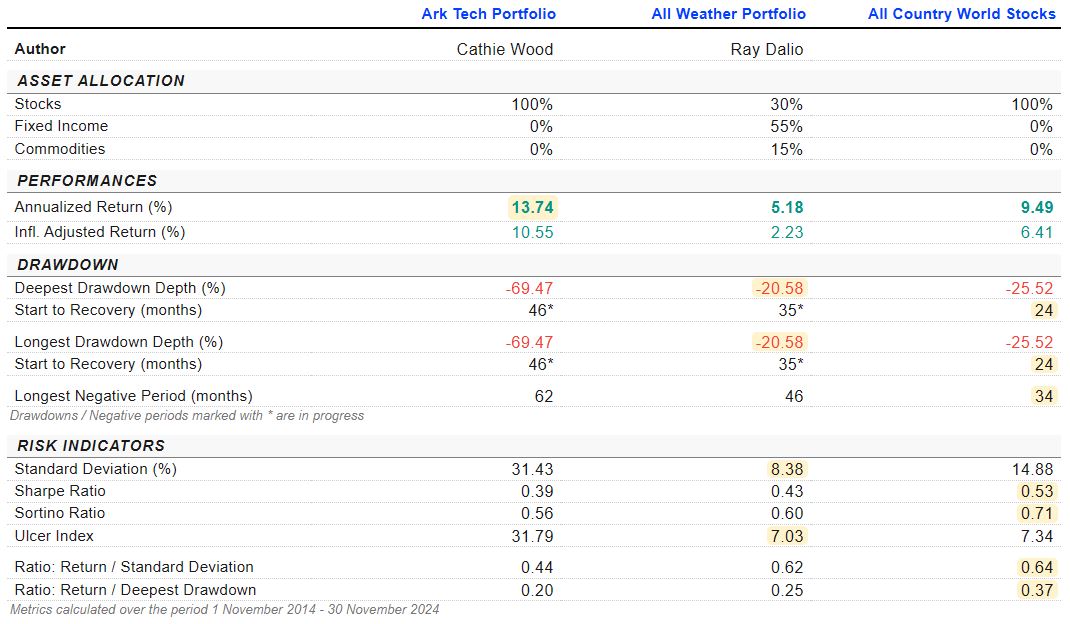Select All Weather's 15% Commodities value

(787, 150)
